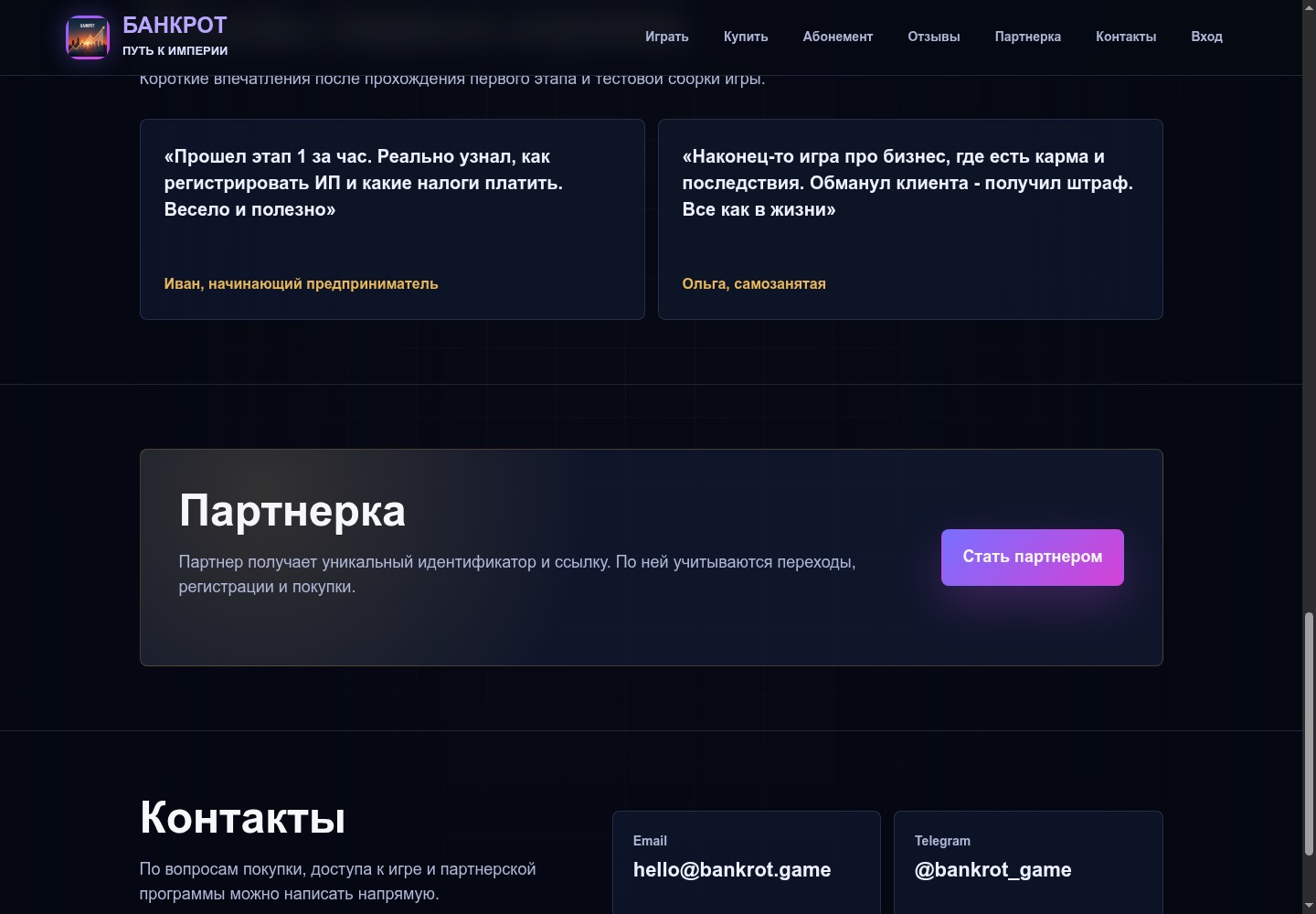Click the text «По вопросам покупки, доступа к игре»
This screenshot has width=1316, height=914.
338,881
